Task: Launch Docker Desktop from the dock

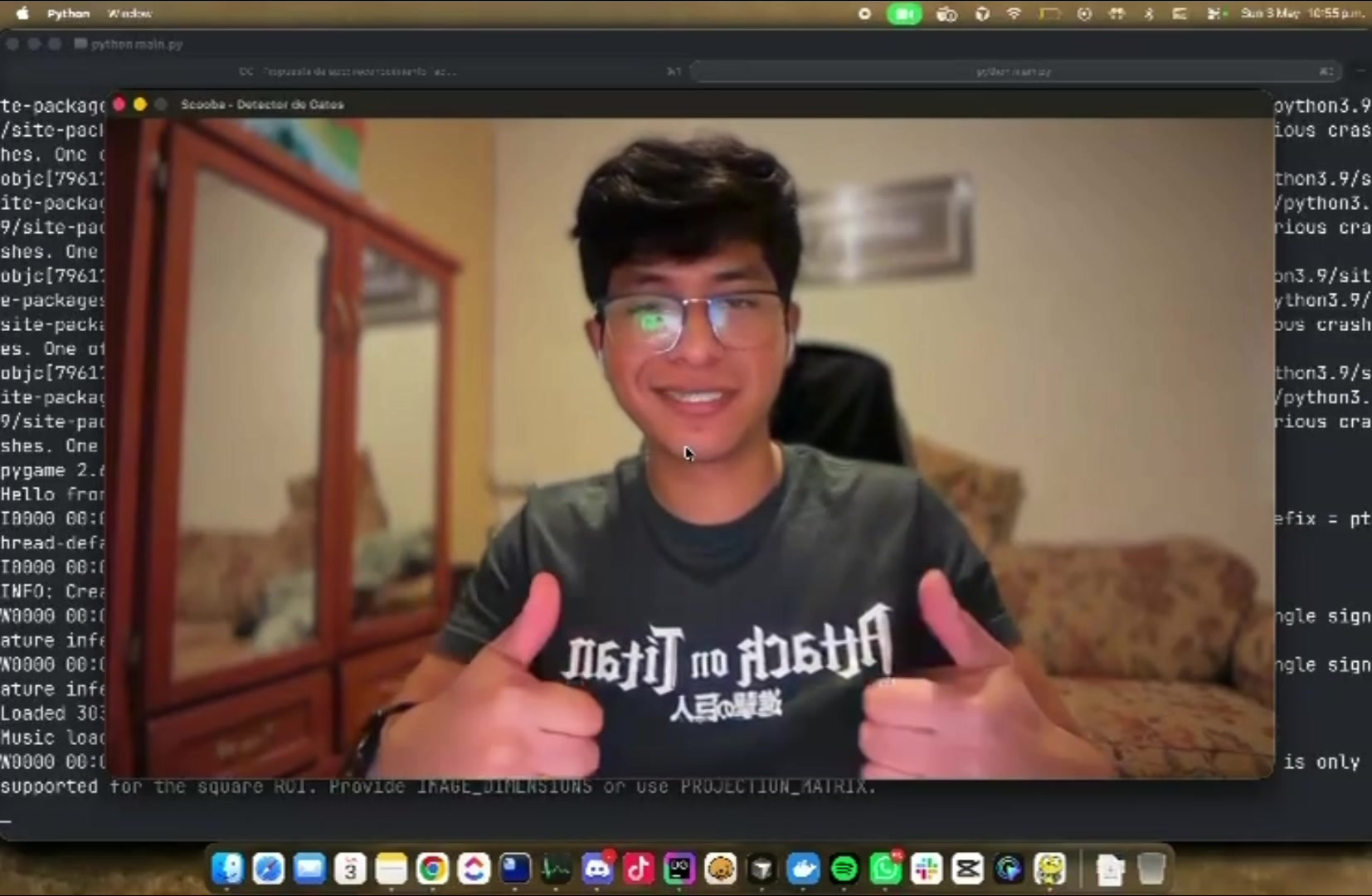Action: click(x=803, y=869)
